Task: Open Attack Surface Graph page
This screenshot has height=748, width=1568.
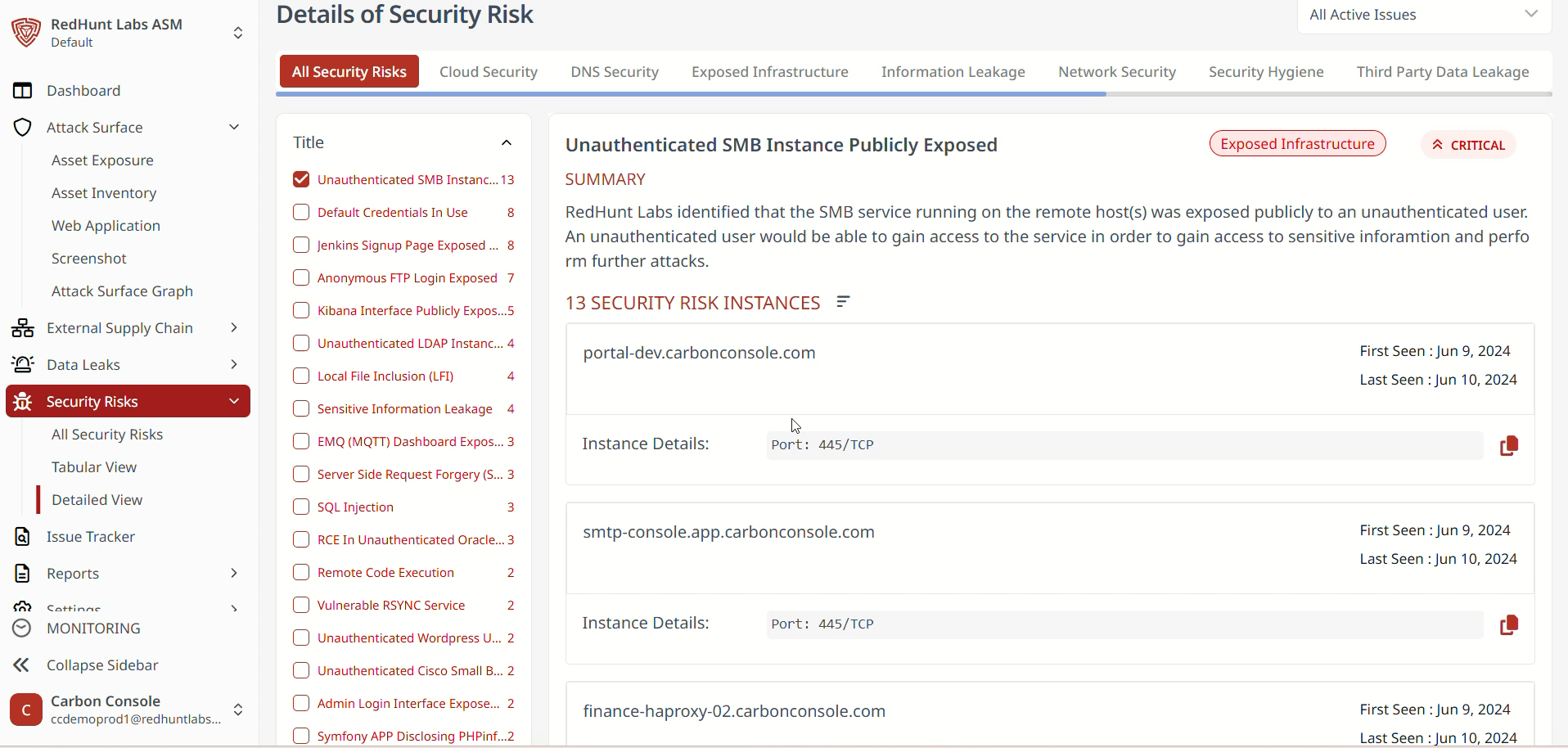Action: click(x=122, y=291)
